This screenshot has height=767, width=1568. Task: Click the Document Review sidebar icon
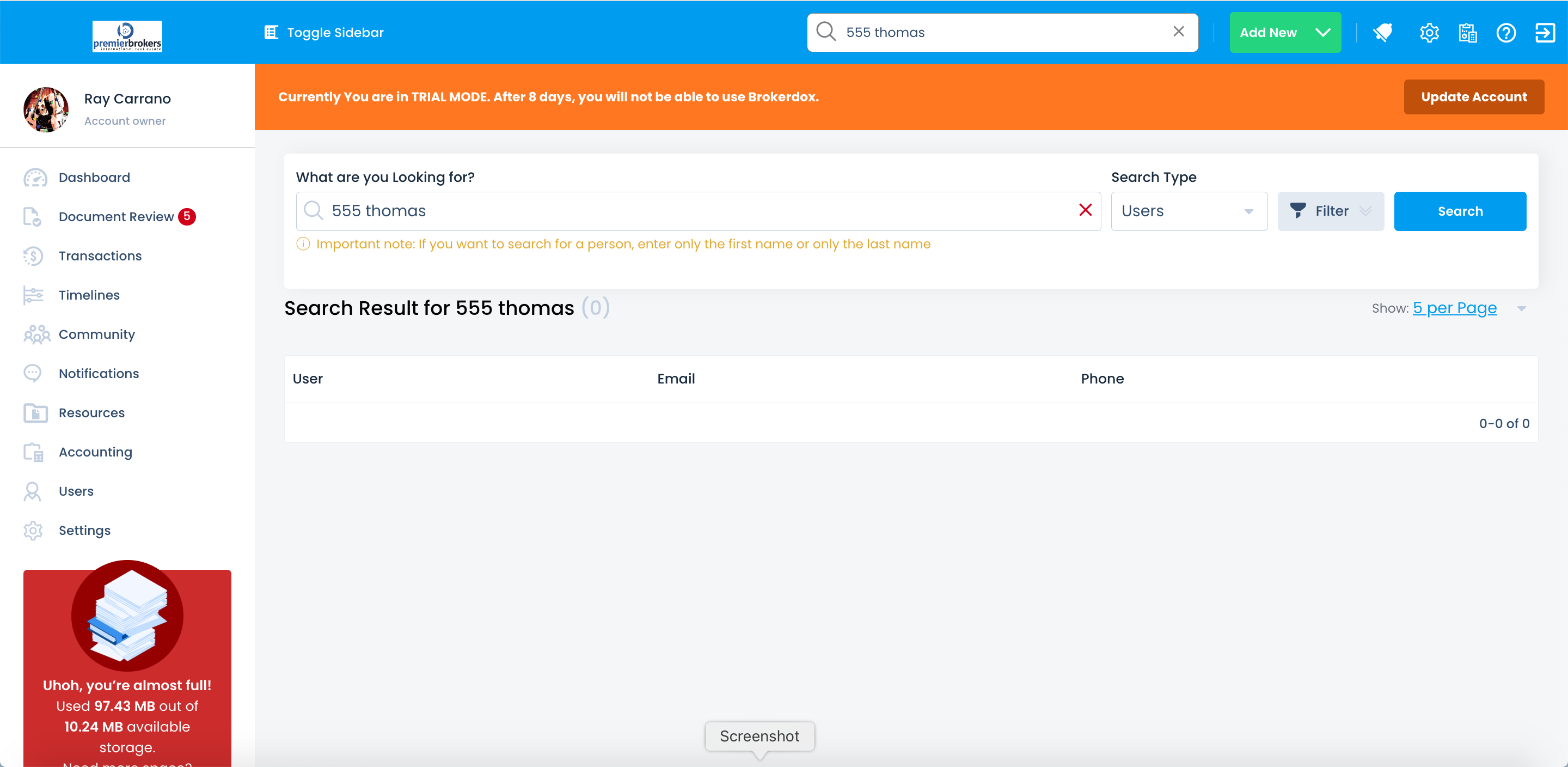32,217
